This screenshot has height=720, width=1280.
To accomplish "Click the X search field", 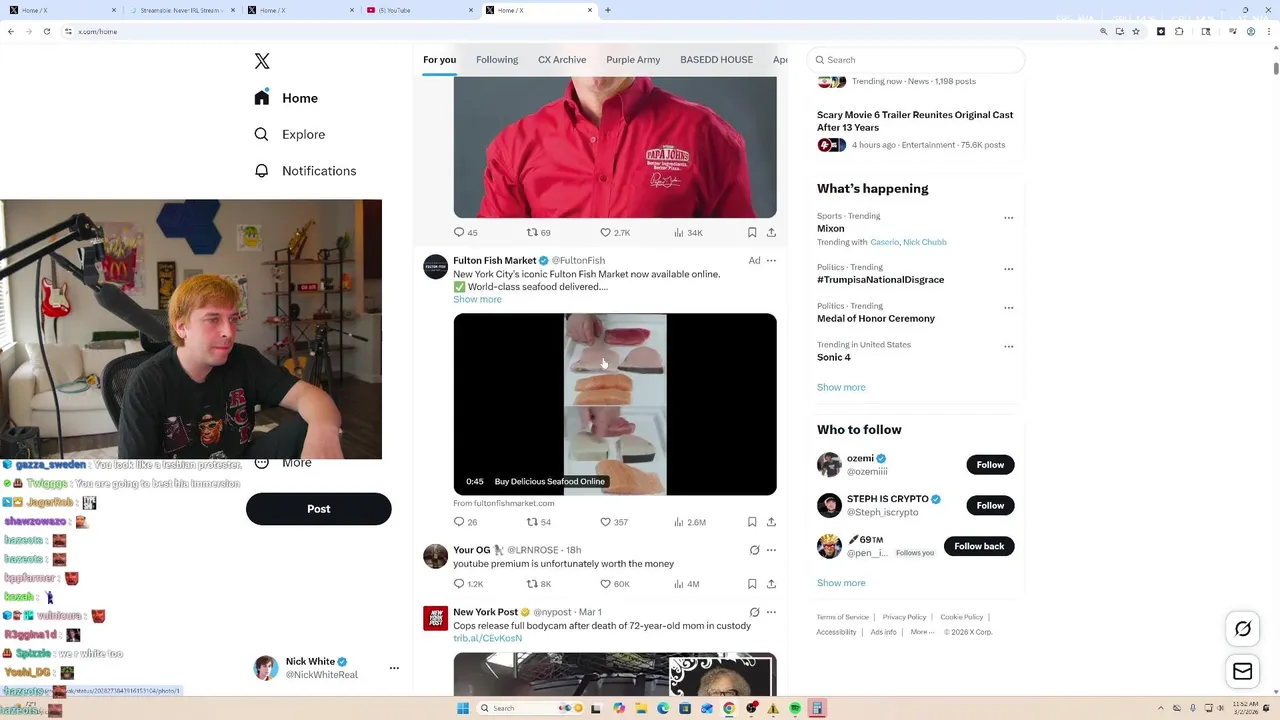I will [916, 60].
